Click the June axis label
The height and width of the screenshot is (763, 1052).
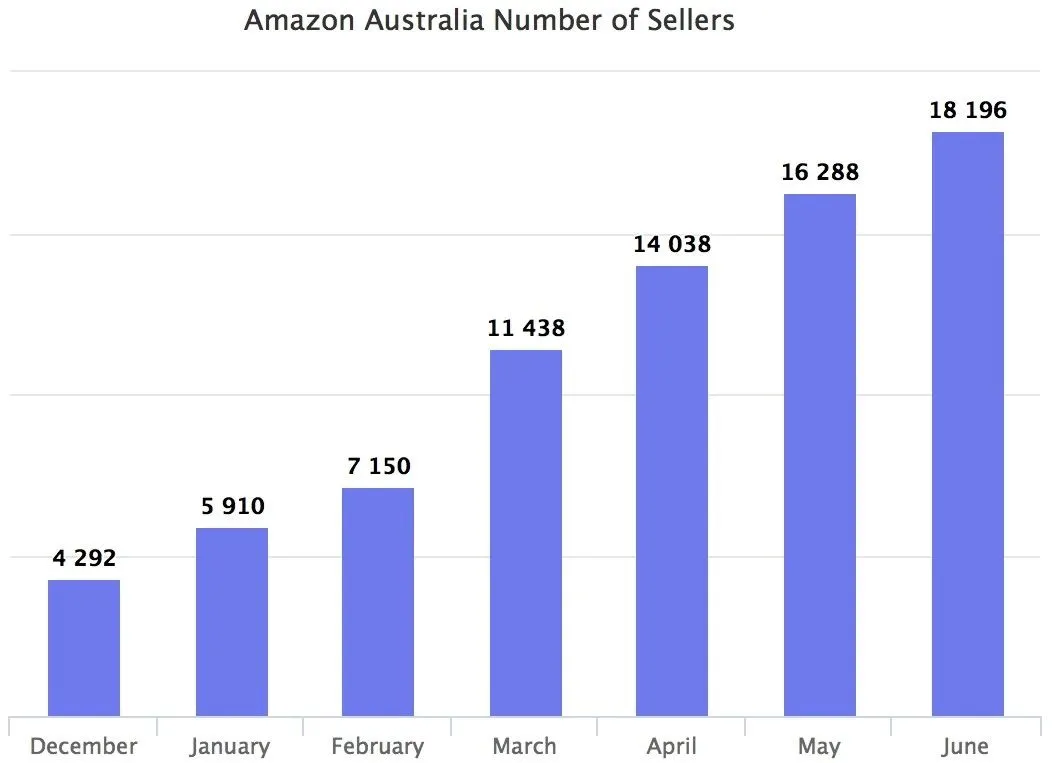965,746
